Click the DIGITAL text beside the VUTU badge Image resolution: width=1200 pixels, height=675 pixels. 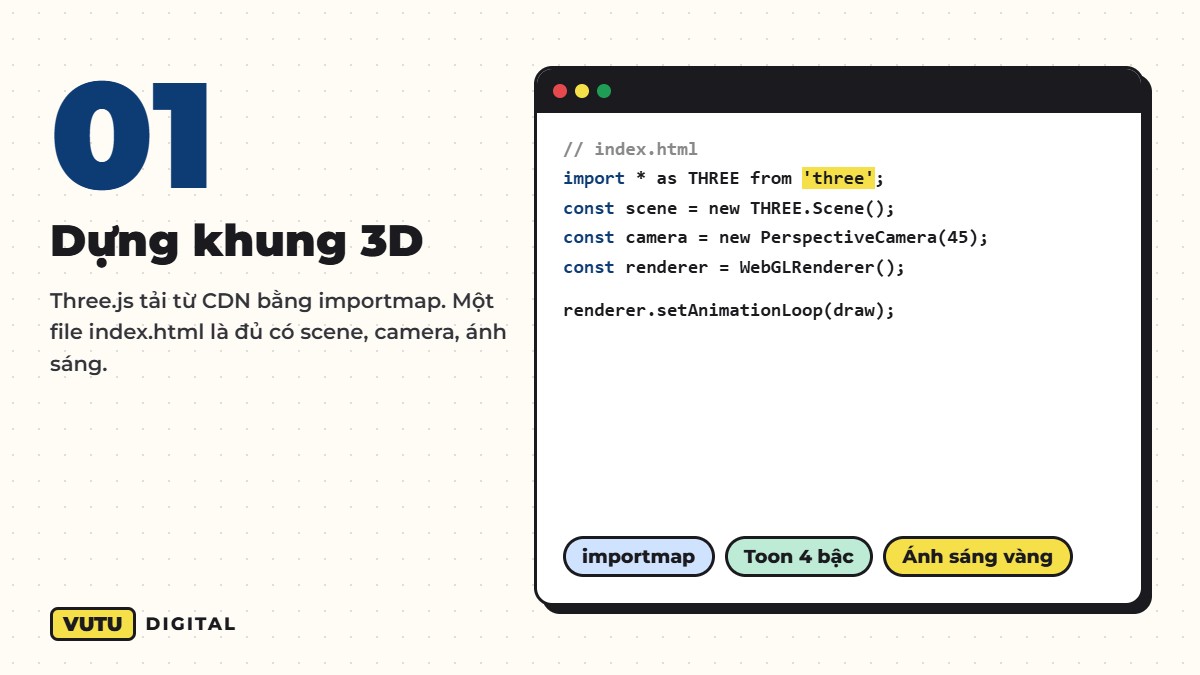coord(191,624)
